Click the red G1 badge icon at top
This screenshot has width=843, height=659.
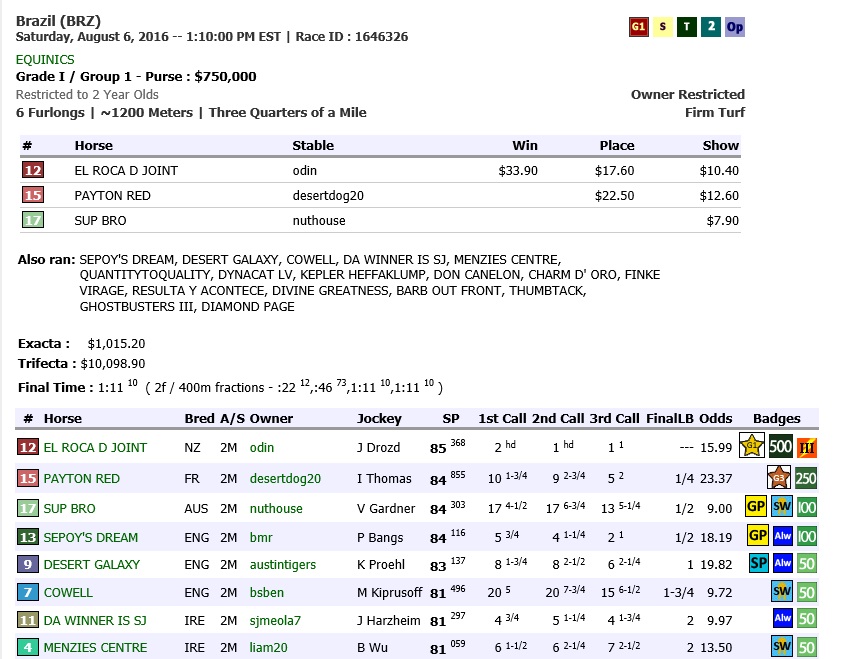[638, 27]
